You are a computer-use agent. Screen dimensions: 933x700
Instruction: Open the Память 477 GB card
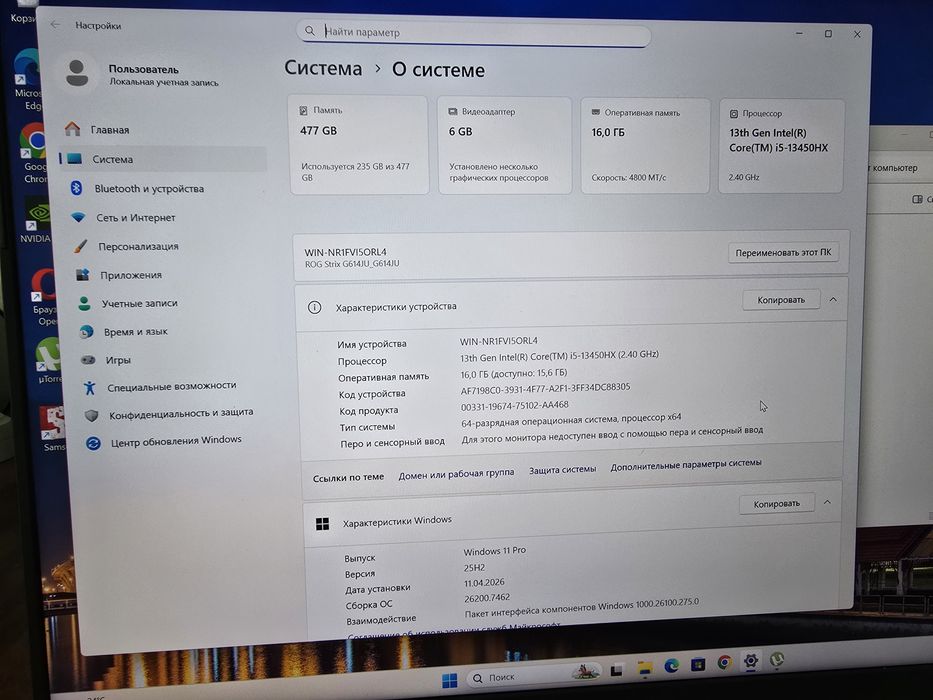coord(359,145)
